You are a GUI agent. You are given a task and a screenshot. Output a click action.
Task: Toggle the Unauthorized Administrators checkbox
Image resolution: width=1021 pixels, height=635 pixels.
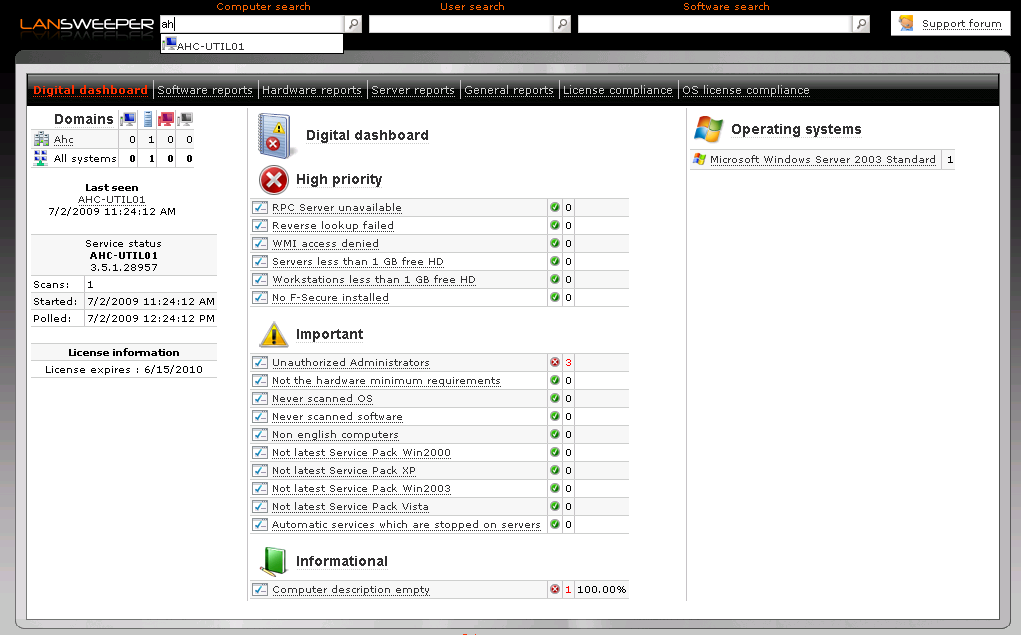260,363
